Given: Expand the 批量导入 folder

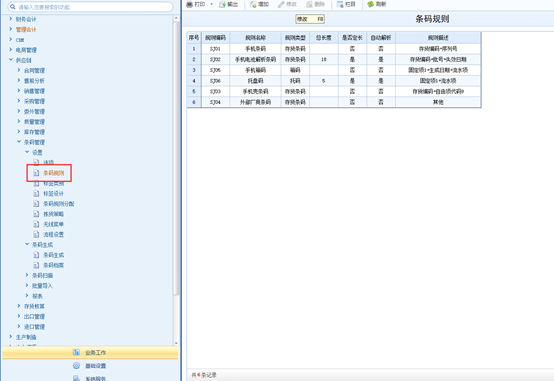Looking at the screenshot, I should coord(27,285).
